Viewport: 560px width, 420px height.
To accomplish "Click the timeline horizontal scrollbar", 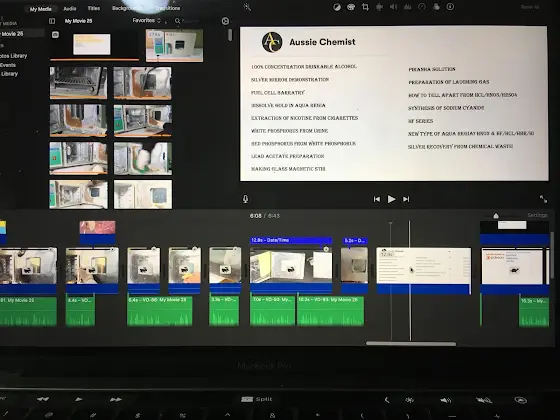I will [x=411, y=344].
